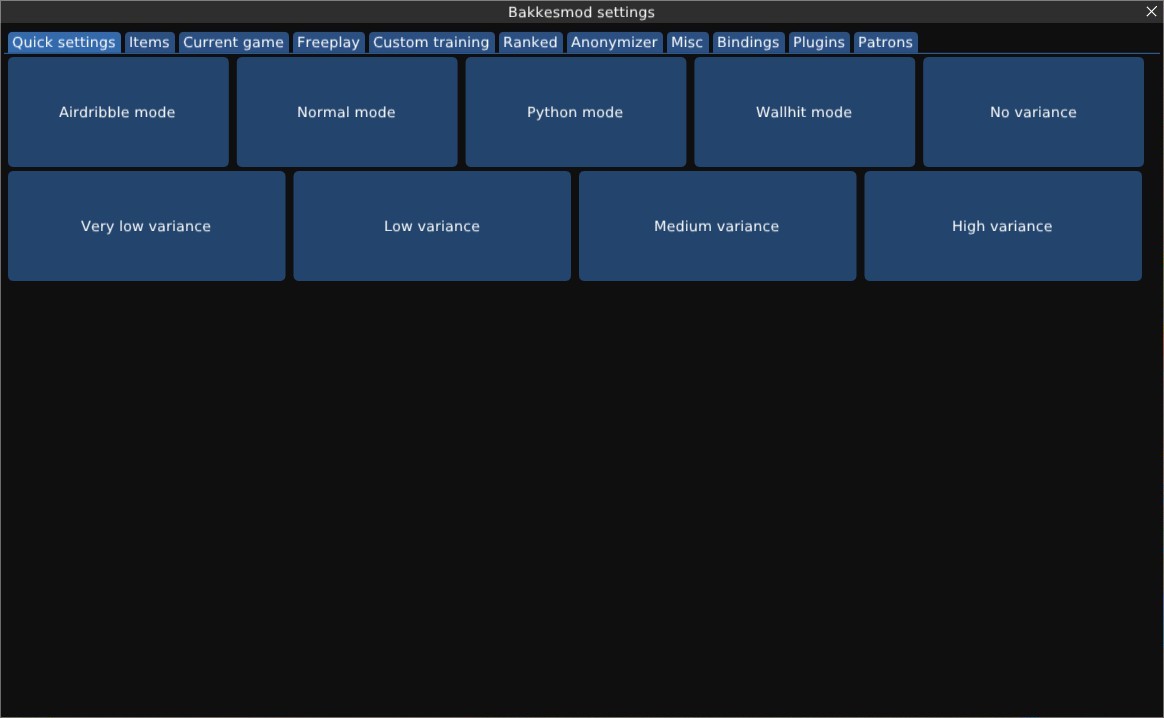Go to the Bindings tab

[x=748, y=42]
